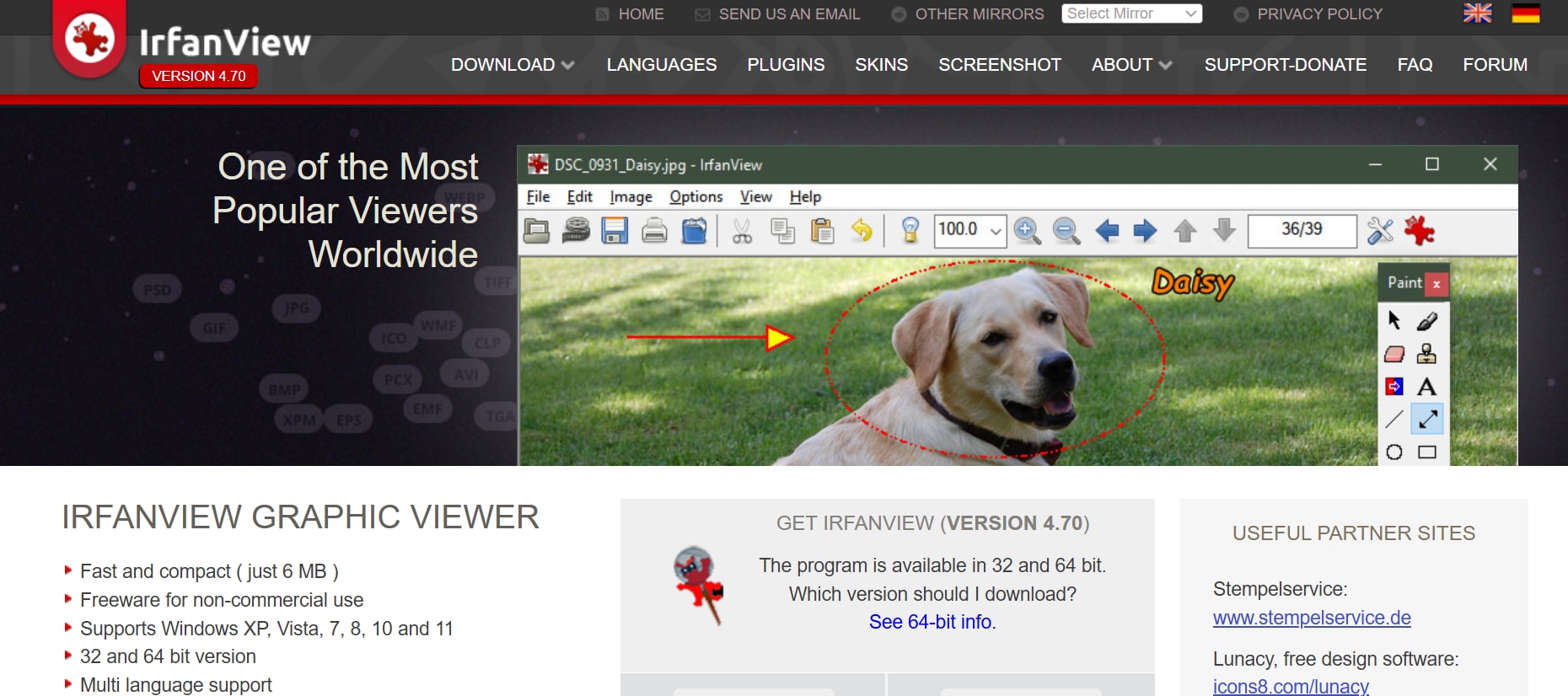The width and height of the screenshot is (1568, 696).
Task: Open the 100.0 zoom percentage dropdown
Action: pyautogui.click(x=996, y=230)
